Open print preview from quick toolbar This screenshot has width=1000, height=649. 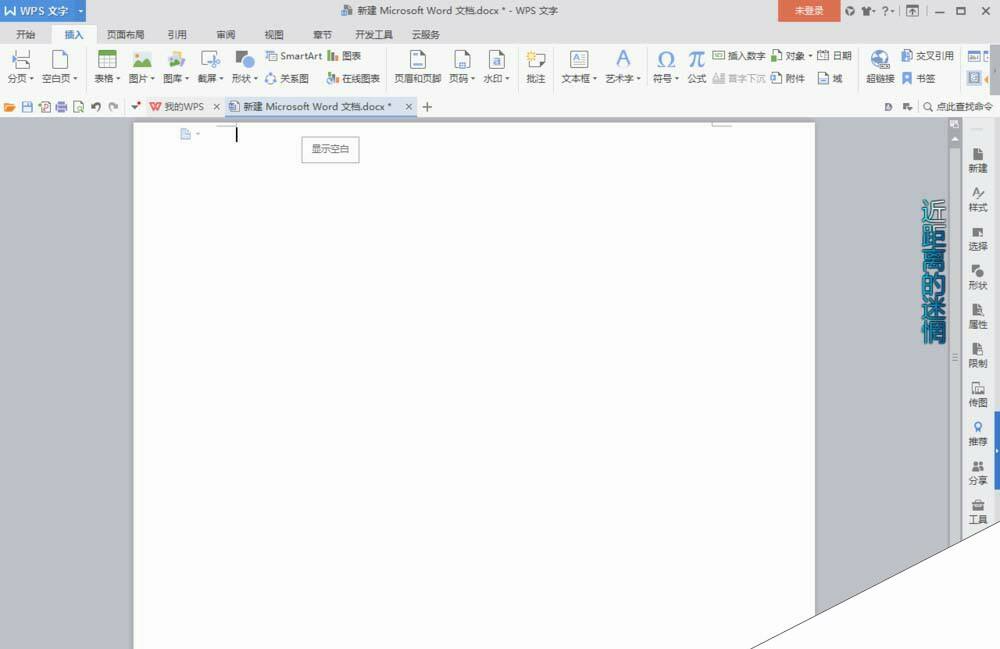pos(78,107)
